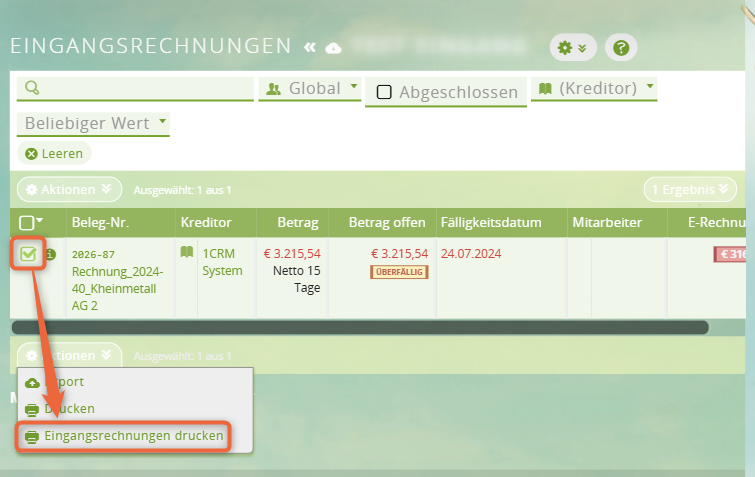The image size is (755, 477).
Task: Open the Global filter dropdown
Action: (310, 89)
